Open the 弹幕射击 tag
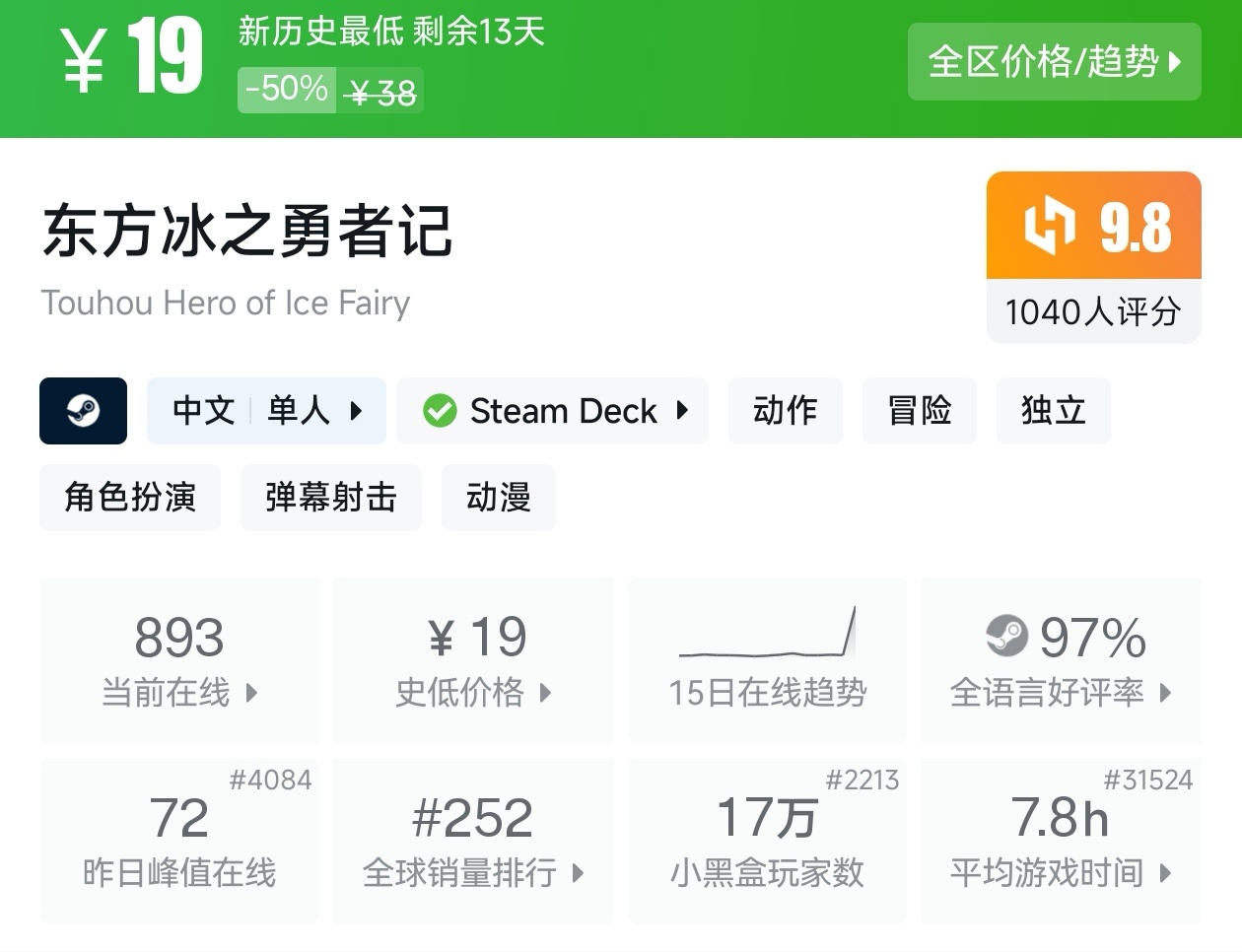This screenshot has height=952, width=1242. pyautogui.click(x=330, y=498)
